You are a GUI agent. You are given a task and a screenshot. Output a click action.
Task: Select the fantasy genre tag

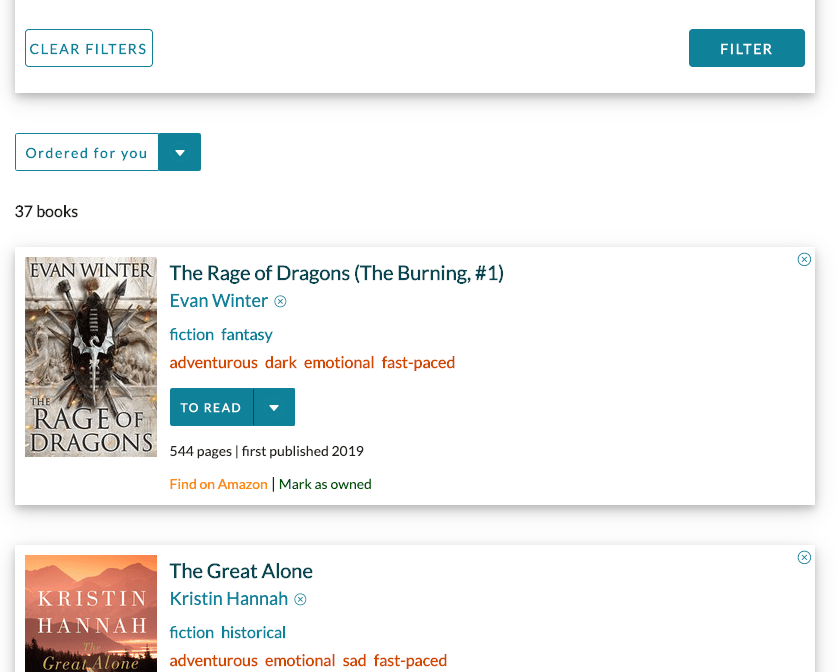[x=247, y=335]
